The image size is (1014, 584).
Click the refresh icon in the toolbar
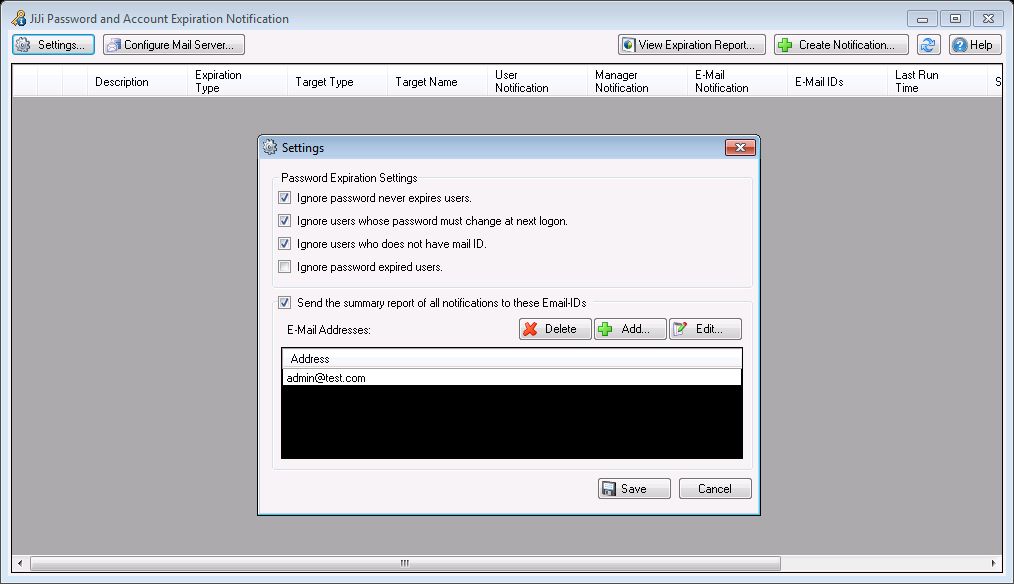(929, 45)
